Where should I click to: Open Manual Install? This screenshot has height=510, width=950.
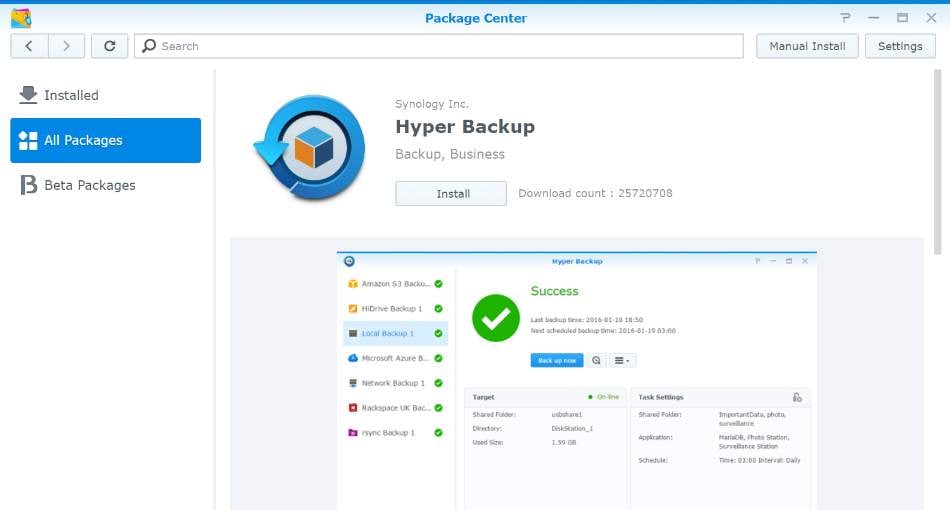tap(807, 46)
